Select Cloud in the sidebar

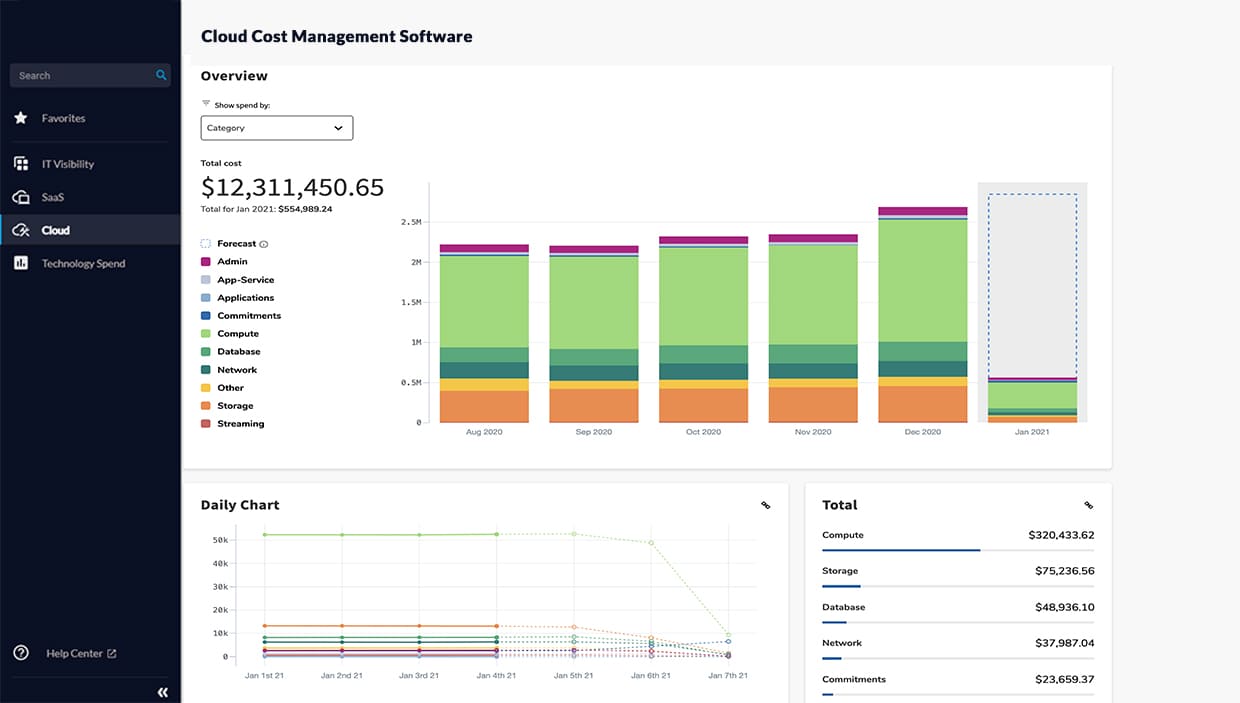[90, 230]
